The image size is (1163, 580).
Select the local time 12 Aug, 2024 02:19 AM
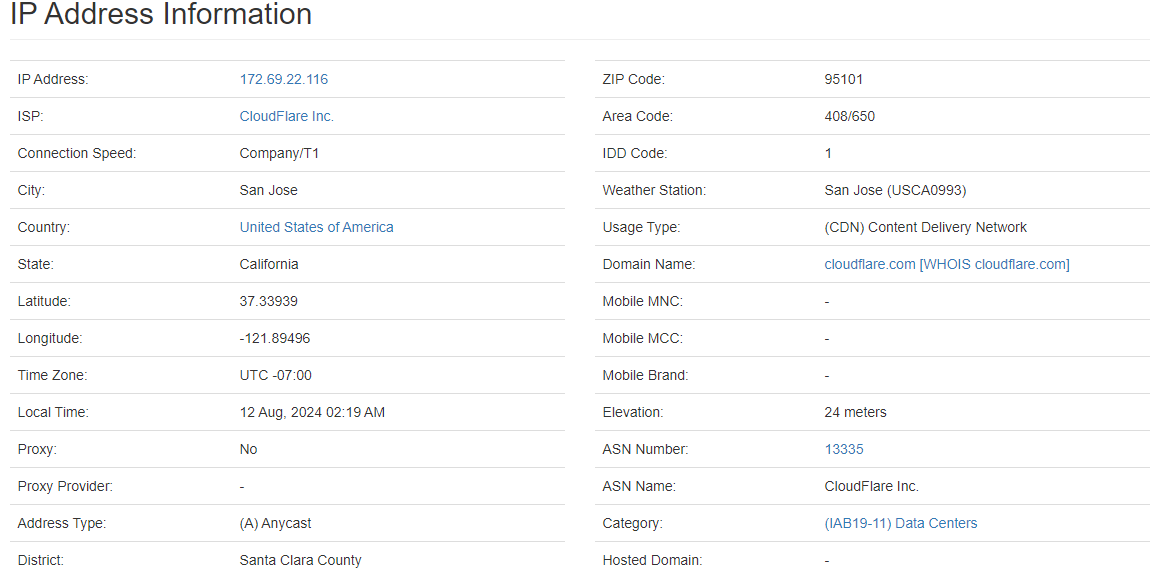(312, 412)
